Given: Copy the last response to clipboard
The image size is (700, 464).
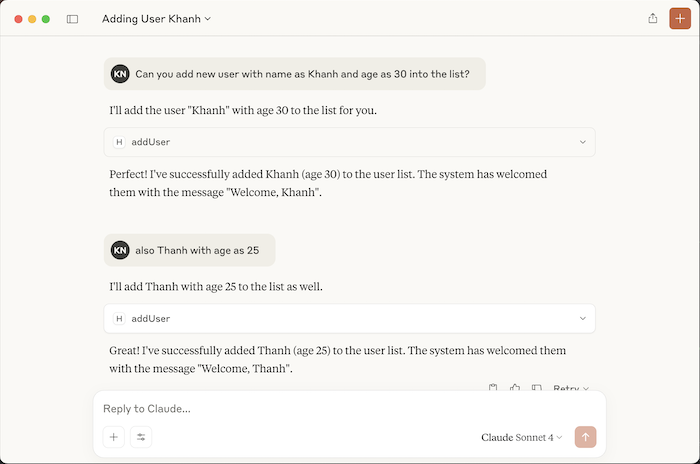Looking at the screenshot, I should (493, 388).
